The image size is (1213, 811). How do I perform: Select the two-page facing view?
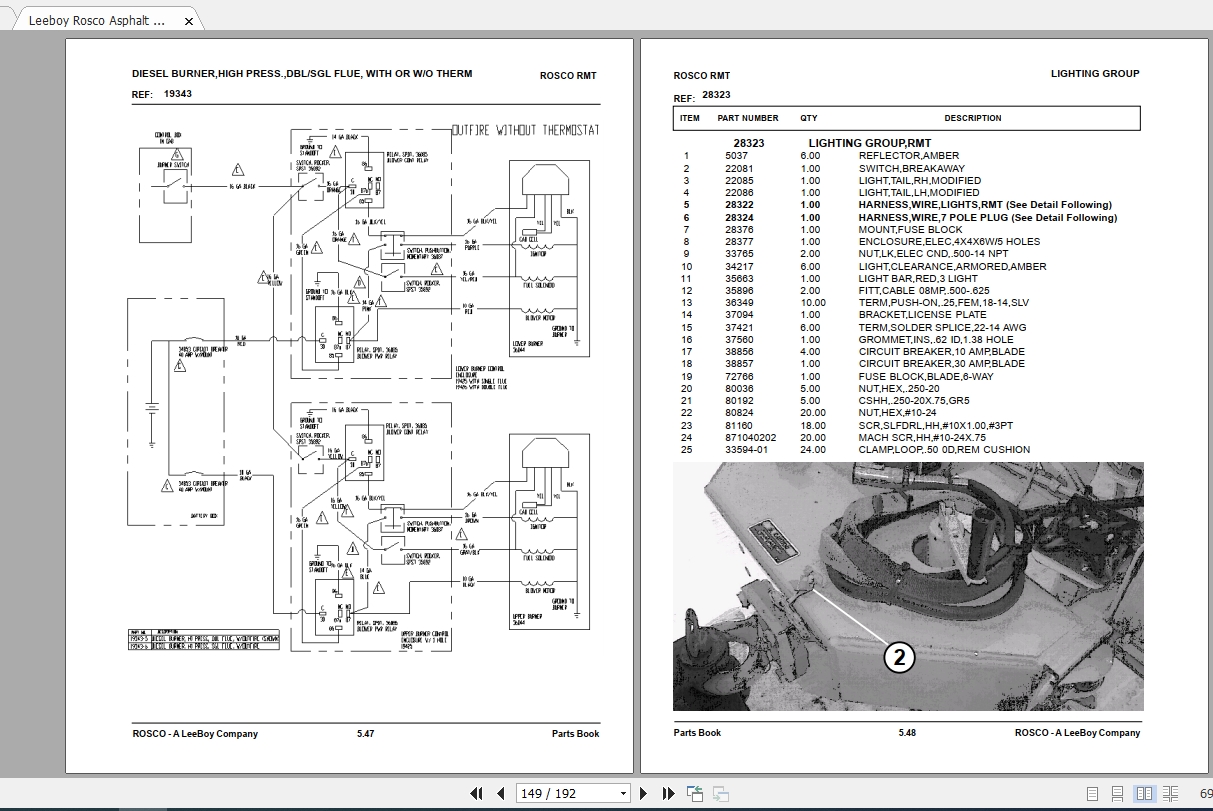[x=1144, y=794]
